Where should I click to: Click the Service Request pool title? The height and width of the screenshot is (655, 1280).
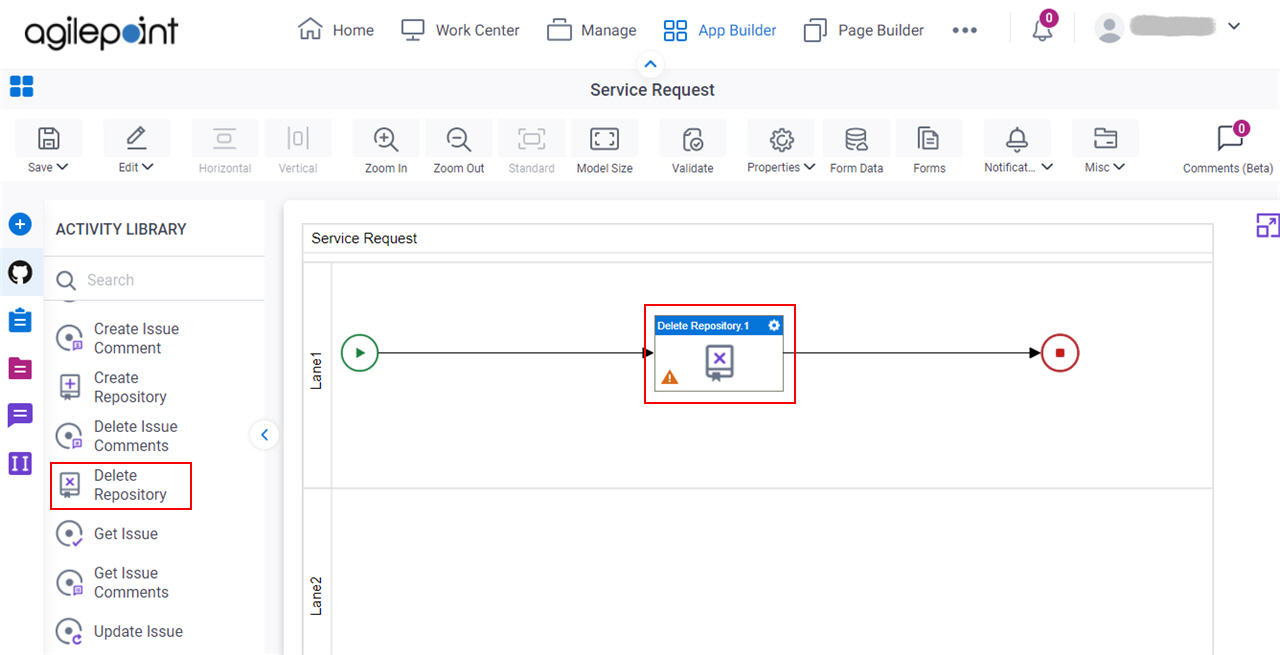tap(364, 238)
